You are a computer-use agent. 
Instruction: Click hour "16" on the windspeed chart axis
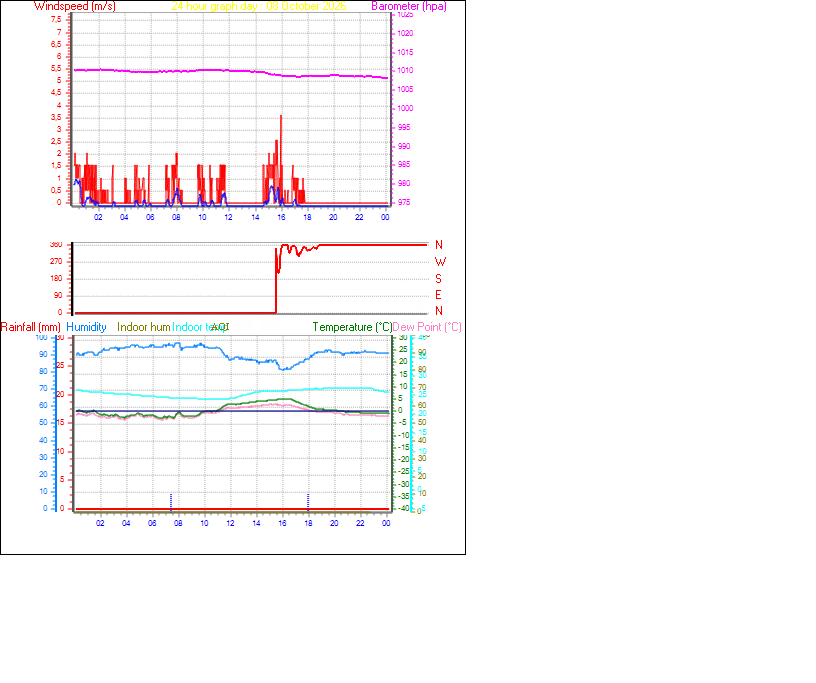coord(281,217)
